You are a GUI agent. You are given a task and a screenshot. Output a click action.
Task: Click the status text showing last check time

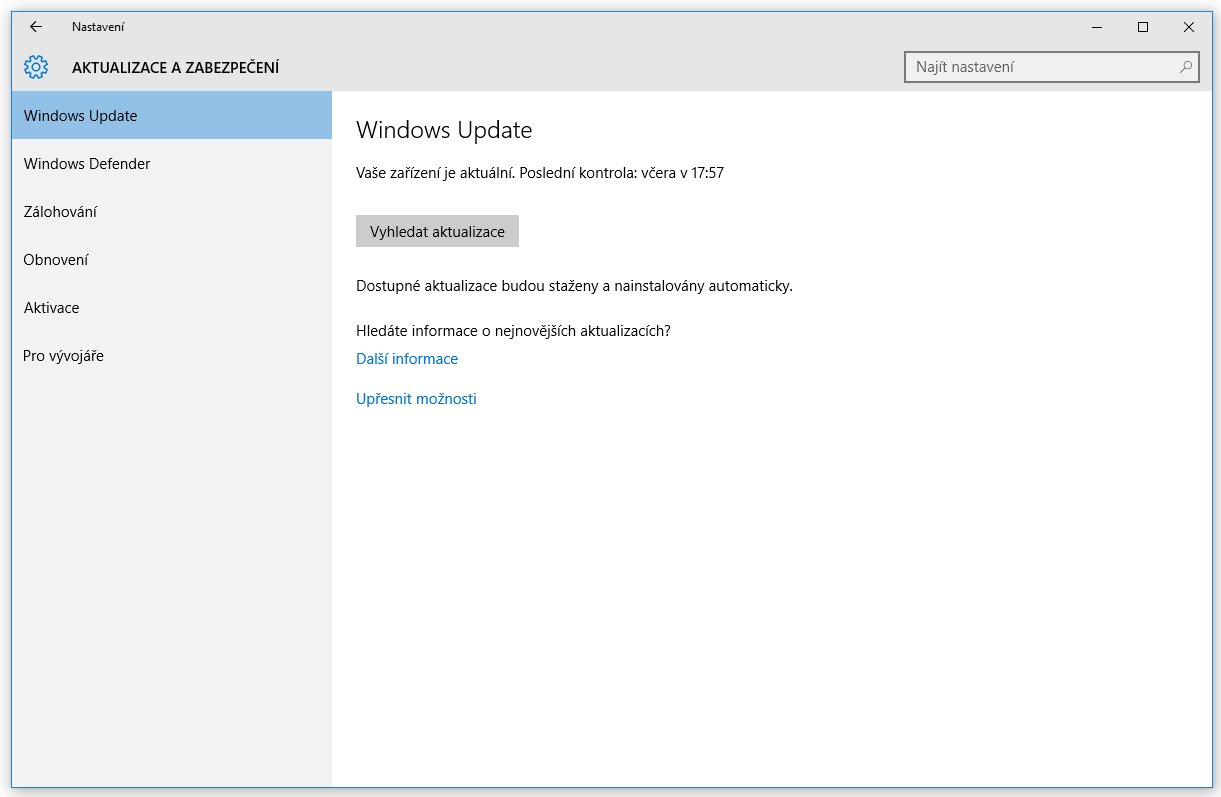point(540,172)
